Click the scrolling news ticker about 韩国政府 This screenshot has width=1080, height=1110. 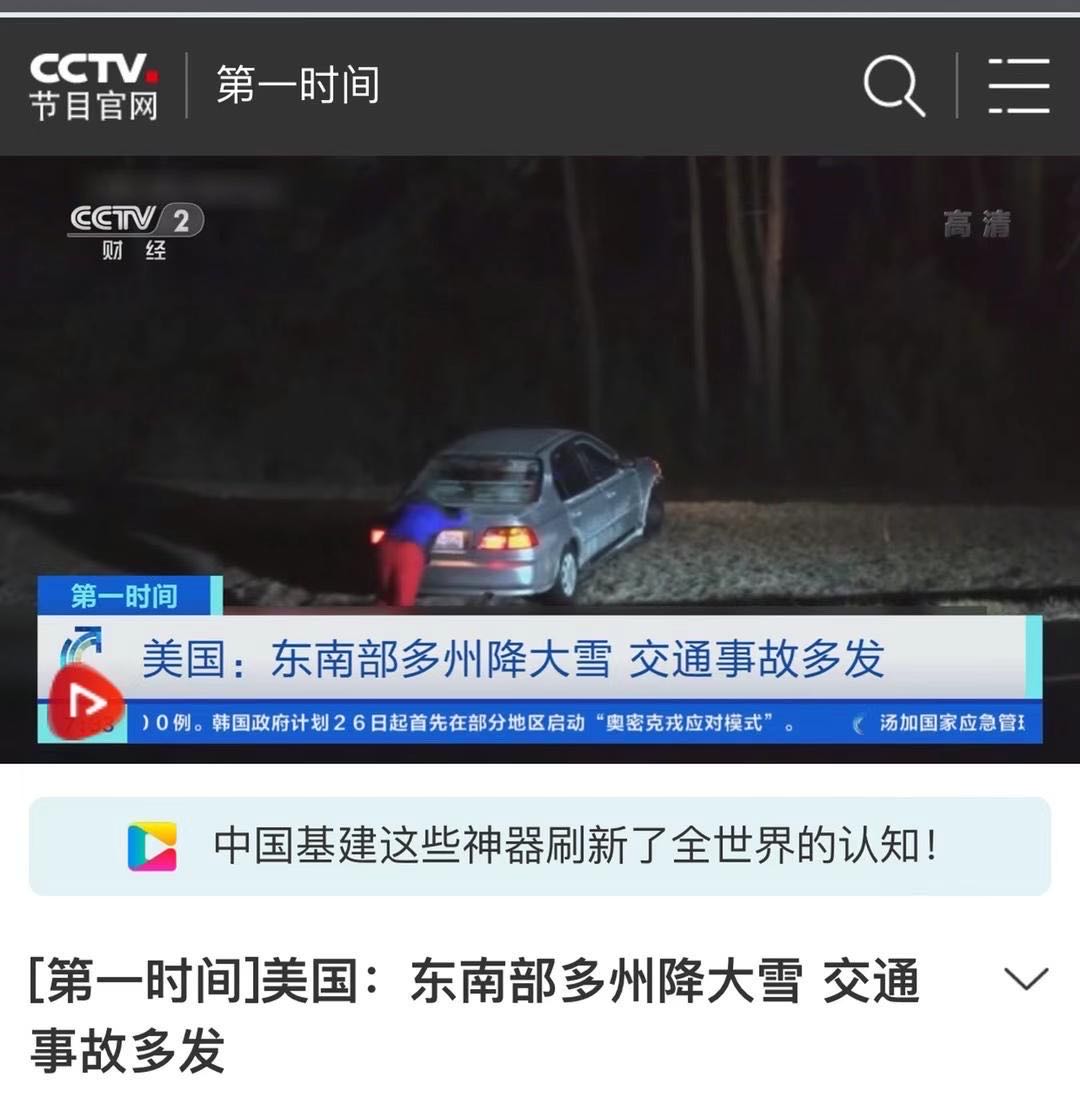pyautogui.click(x=467, y=723)
